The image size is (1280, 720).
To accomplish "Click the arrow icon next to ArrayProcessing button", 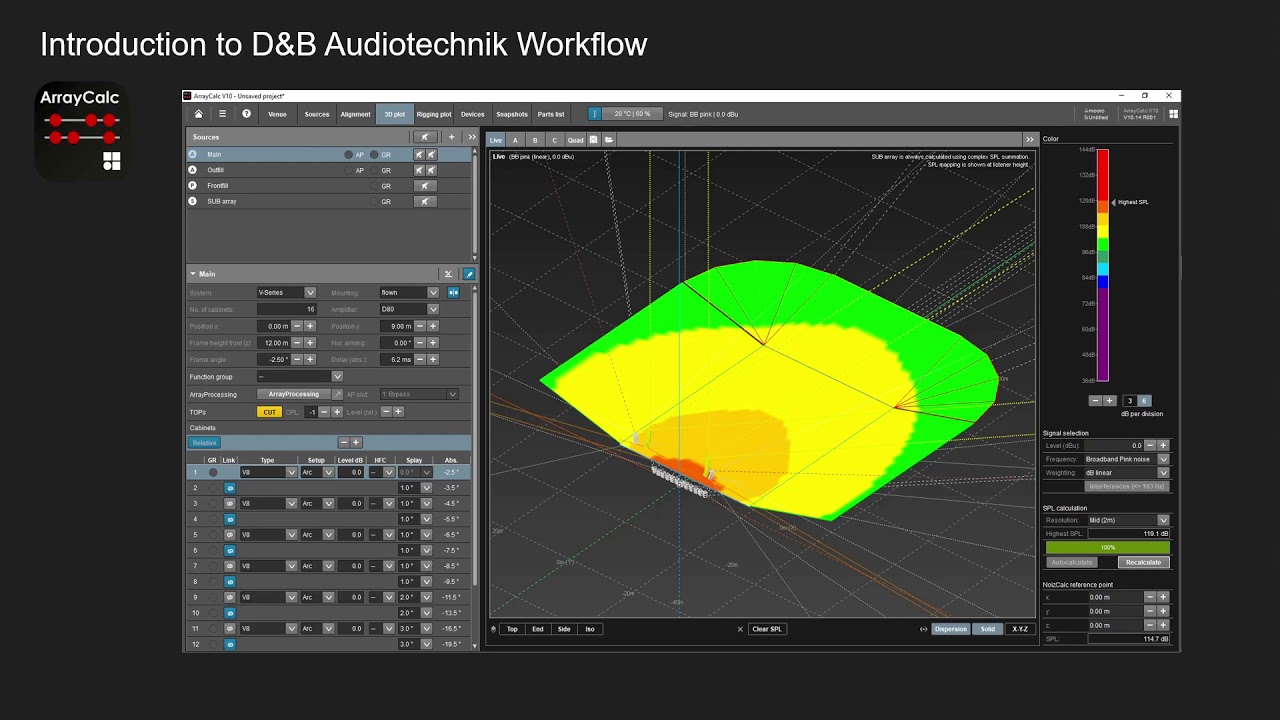I will pos(337,394).
